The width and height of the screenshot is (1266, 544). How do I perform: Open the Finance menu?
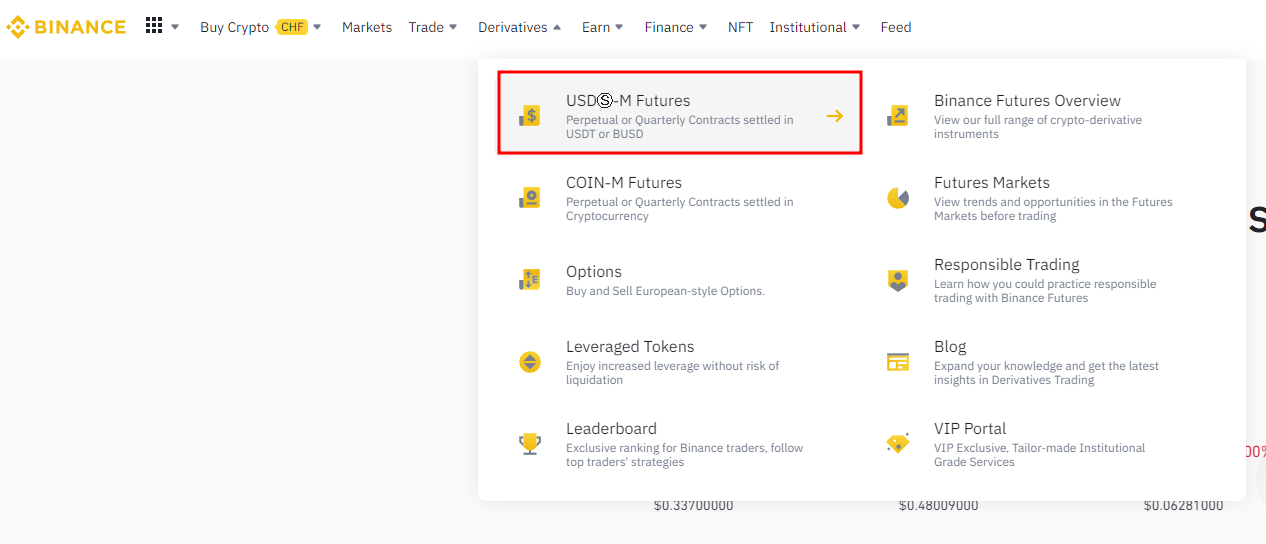(x=669, y=27)
